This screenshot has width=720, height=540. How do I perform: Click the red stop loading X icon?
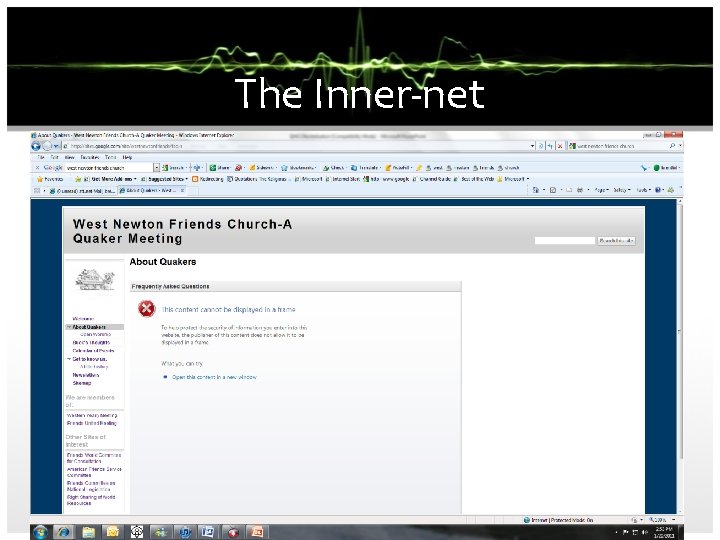click(x=560, y=146)
